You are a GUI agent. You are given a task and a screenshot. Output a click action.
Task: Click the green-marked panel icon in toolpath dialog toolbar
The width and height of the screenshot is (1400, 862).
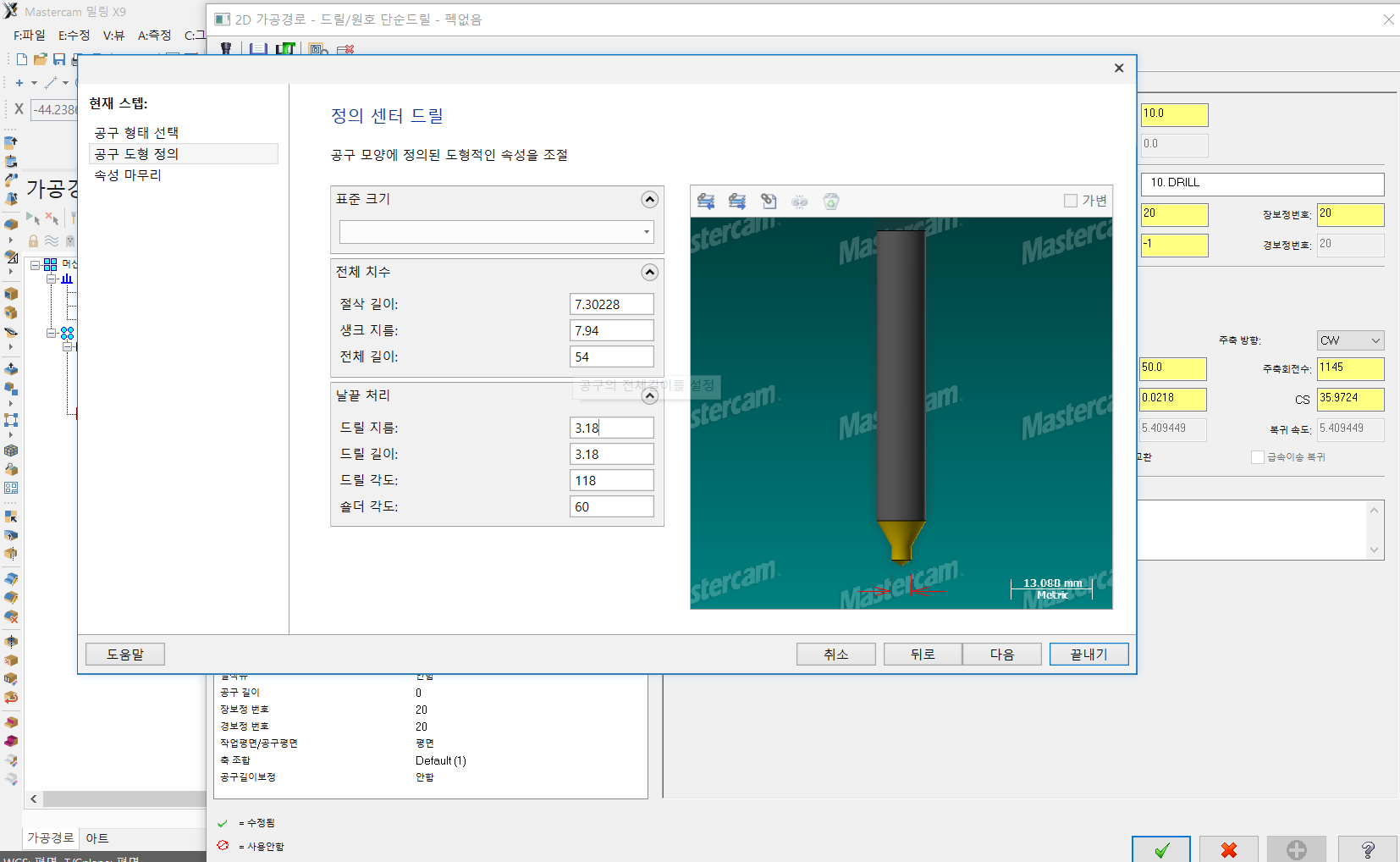pos(285,49)
